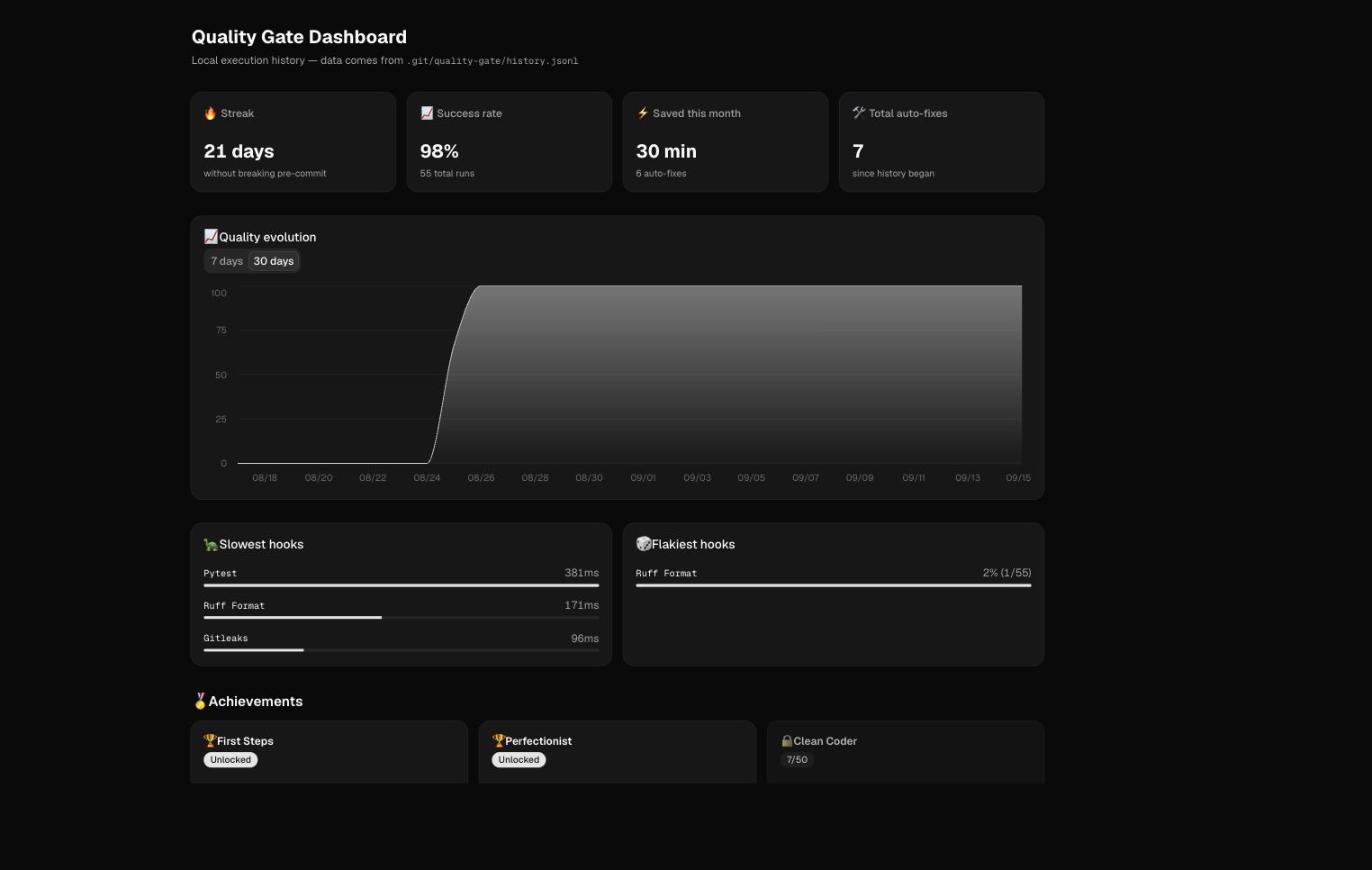Click the 7/50 badge under Clean Coder
Screen dimensions: 1372x870
[x=797, y=760]
